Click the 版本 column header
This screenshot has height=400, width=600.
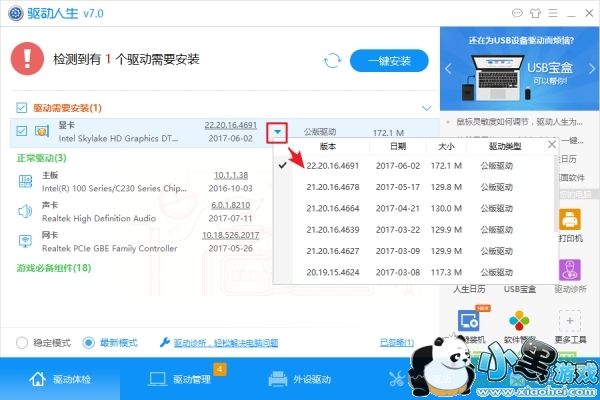(328, 146)
